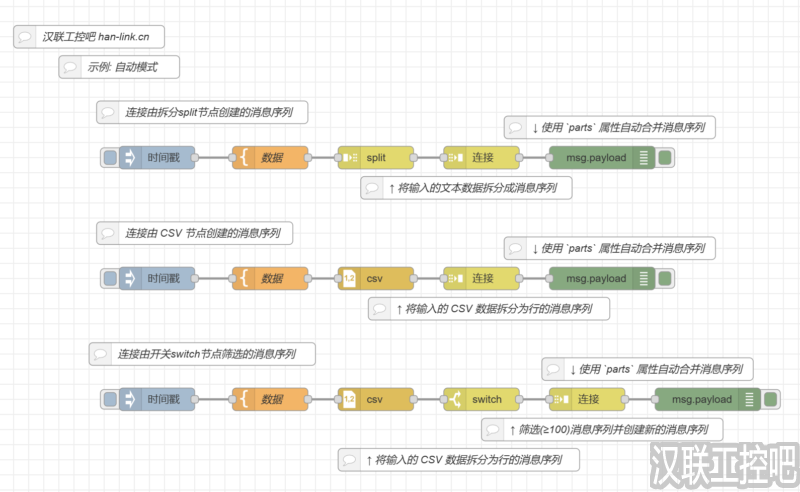Click the output port of the split node
The height and width of the screenshot is (492, 800).
pyautogui.click(x=415, y=157)
